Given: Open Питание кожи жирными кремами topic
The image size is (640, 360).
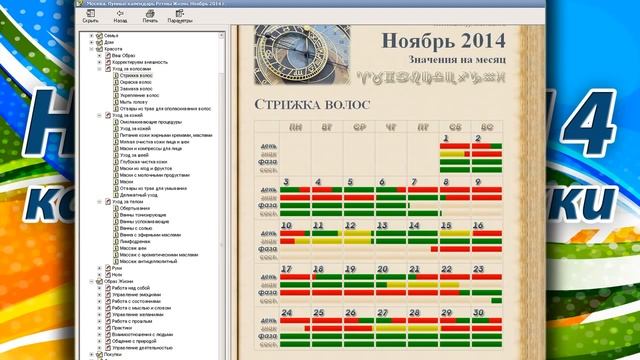Looking at the screenshot, I should [x=166, y=135].
